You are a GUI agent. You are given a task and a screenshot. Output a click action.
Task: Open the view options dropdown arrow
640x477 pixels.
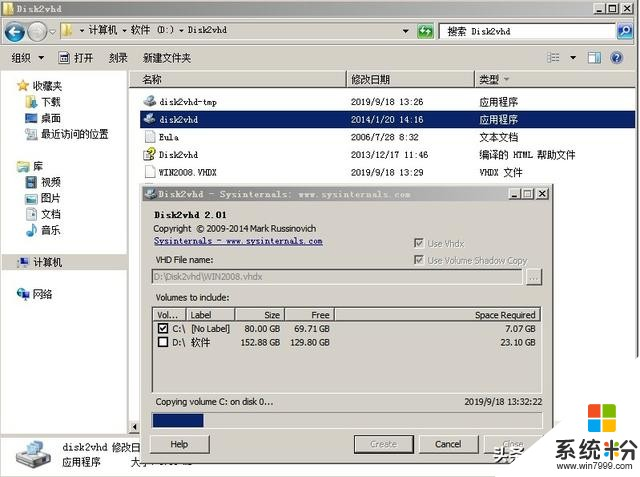point(573,58)
